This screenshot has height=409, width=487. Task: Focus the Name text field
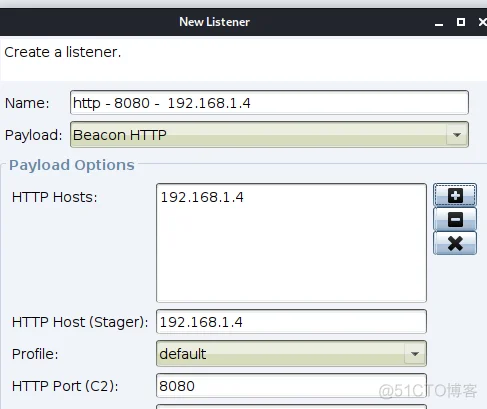point(269,103)
